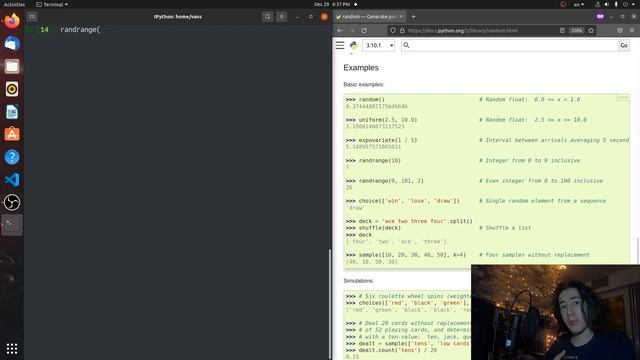Click the volume icon in the top bar
640x360 pixels.
tap(607, 4)
